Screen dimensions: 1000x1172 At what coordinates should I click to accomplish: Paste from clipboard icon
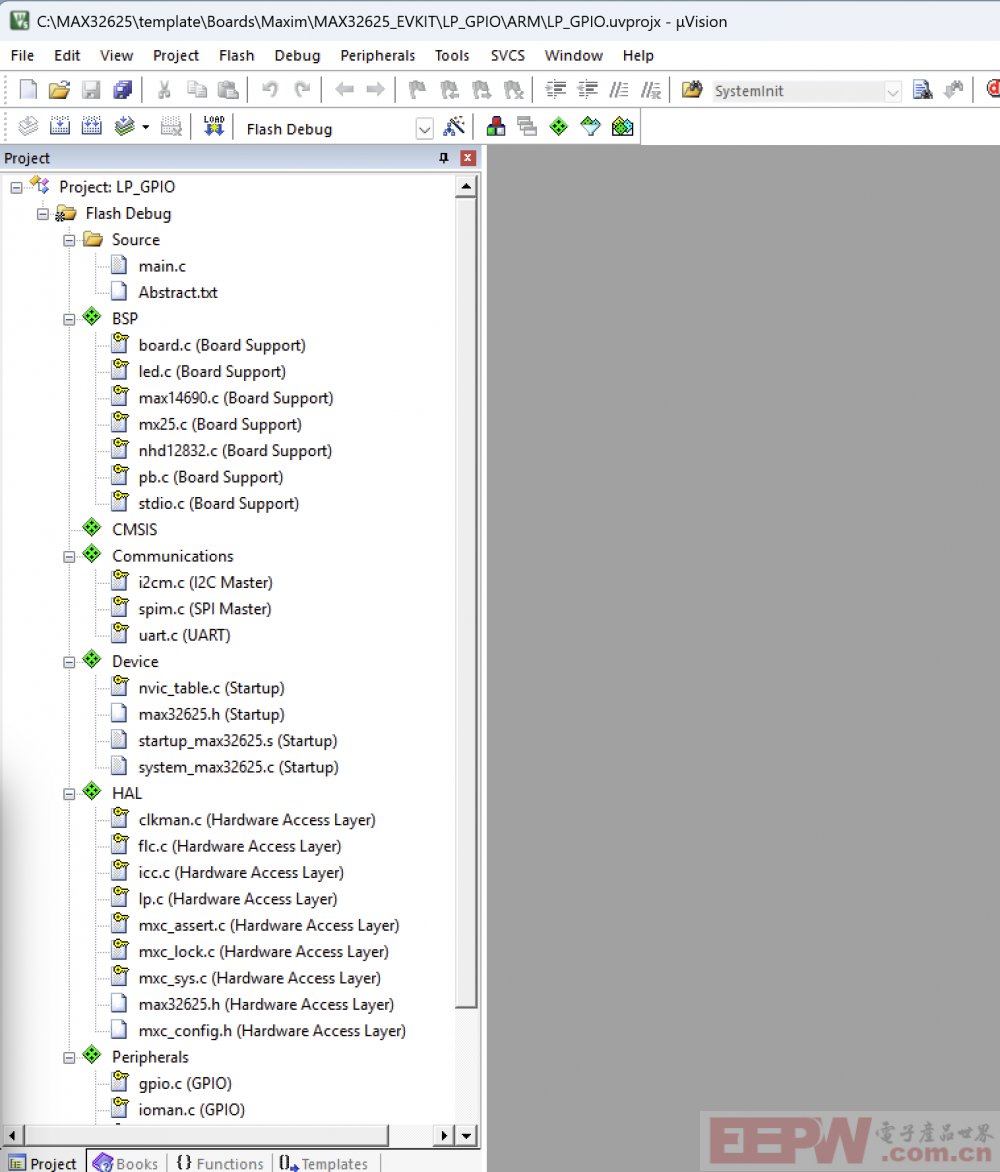pyautogui.click(x=228, y=90)
